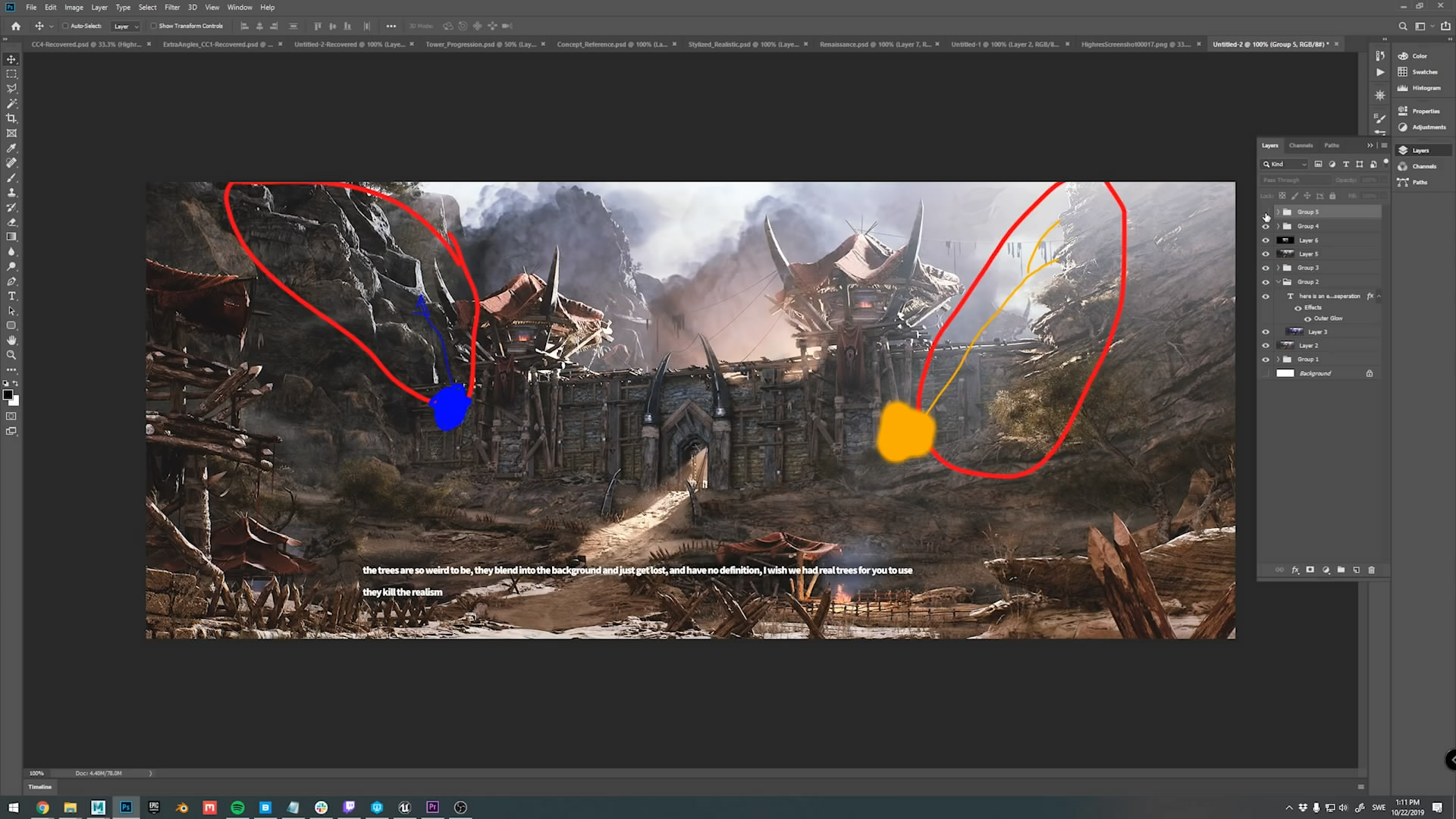Hide Layer 2 visibility

point(1266,346)
